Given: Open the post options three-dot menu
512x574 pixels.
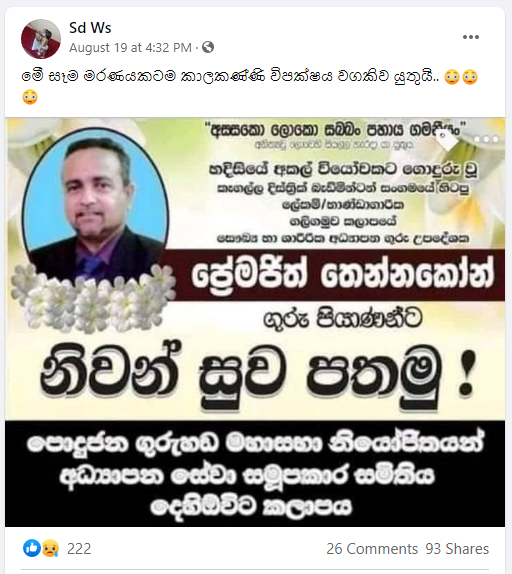Looking at the screenshot, I should coord(471,37).
